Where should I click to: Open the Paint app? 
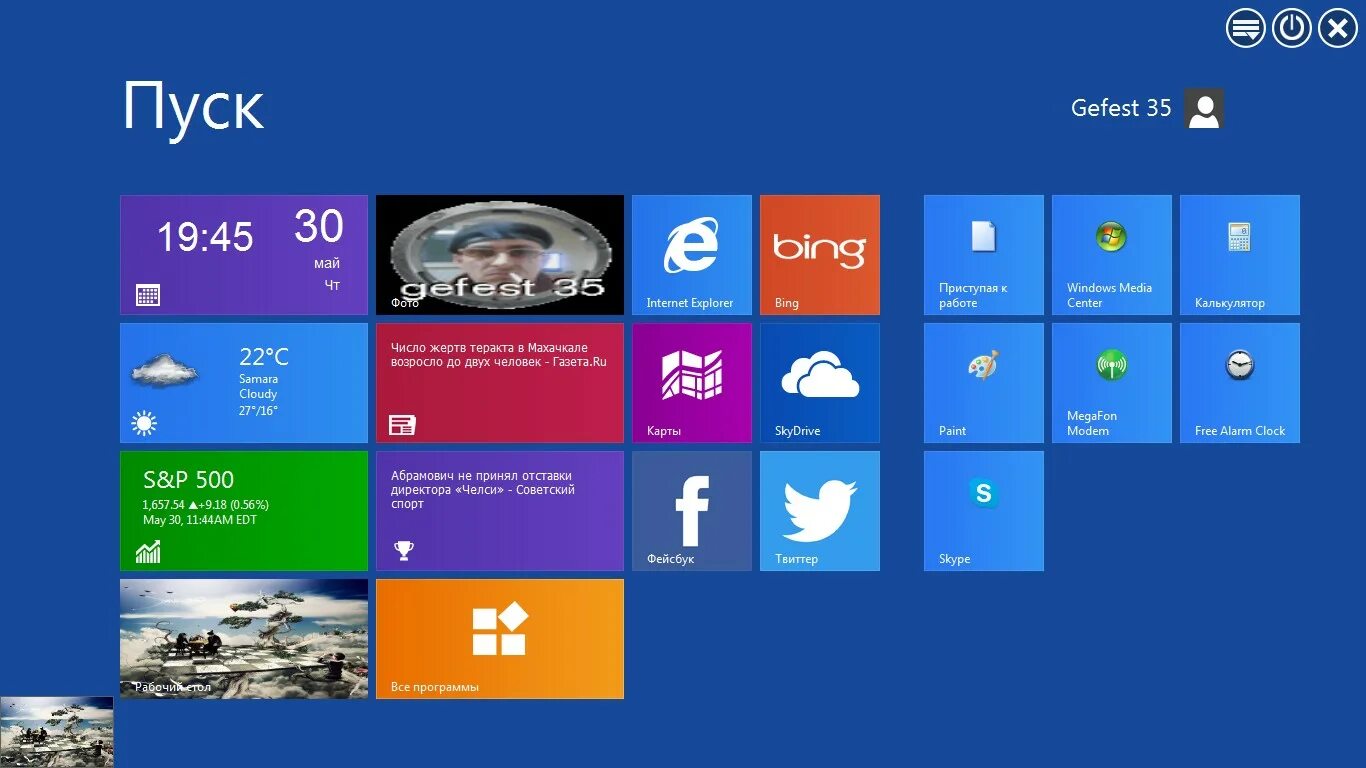point(983,382)
